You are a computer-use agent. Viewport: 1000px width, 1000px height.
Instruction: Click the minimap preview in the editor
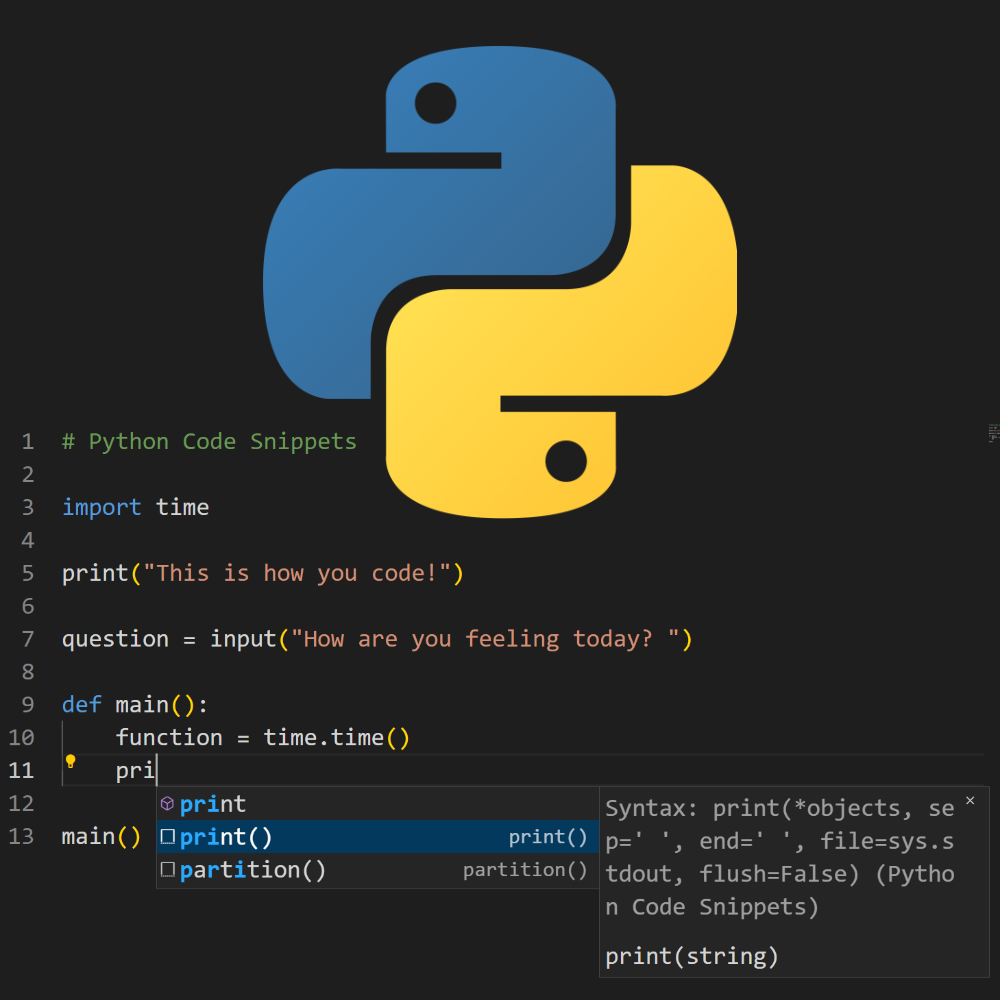click(x=993, y=433)
